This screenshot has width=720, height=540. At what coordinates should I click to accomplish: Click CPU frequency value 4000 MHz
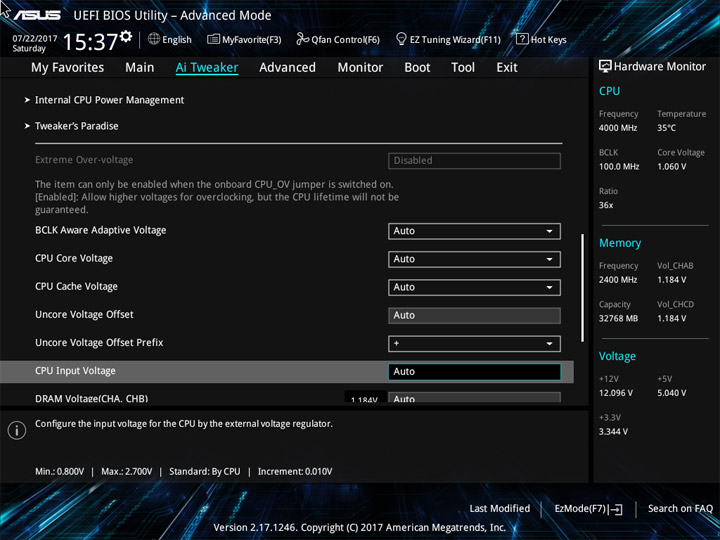(618, 128)
